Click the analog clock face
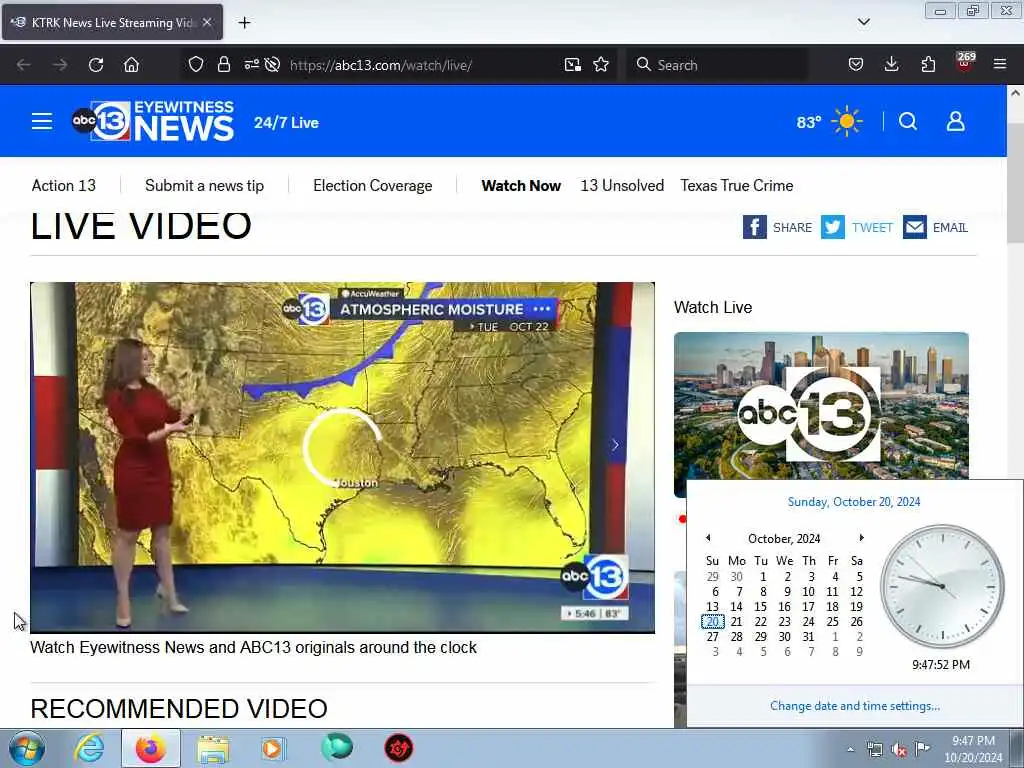 pos(942,586)
